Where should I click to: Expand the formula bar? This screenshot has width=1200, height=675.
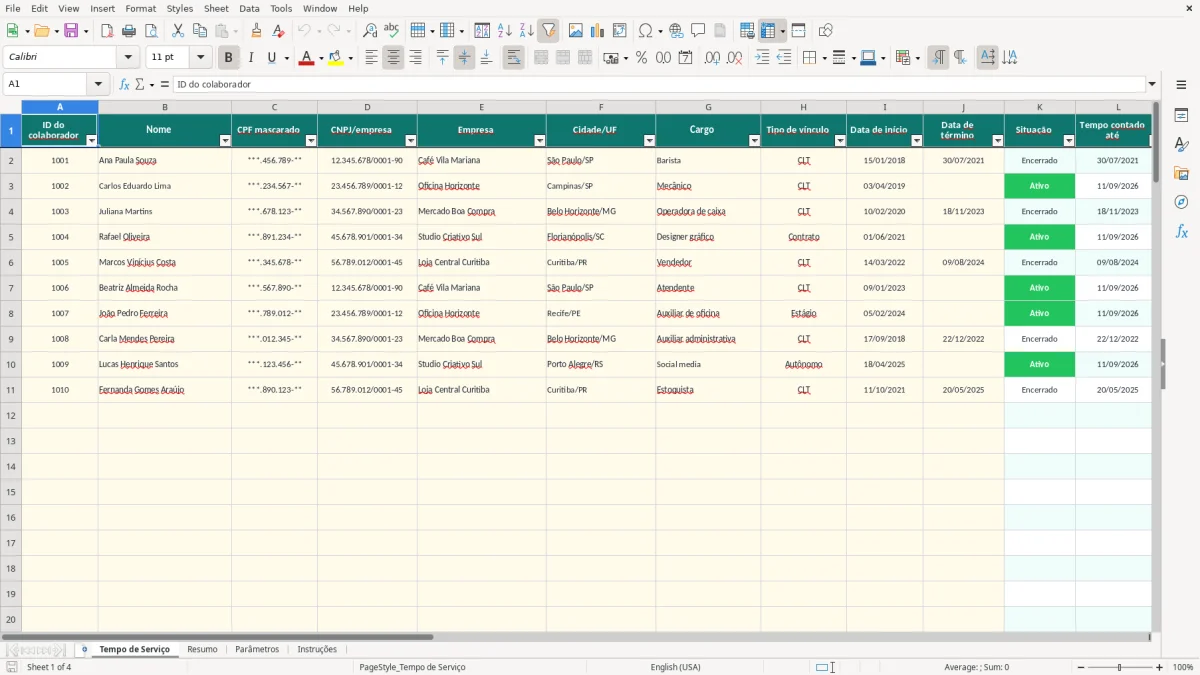pyautogui.click(x=1152, y=85)
